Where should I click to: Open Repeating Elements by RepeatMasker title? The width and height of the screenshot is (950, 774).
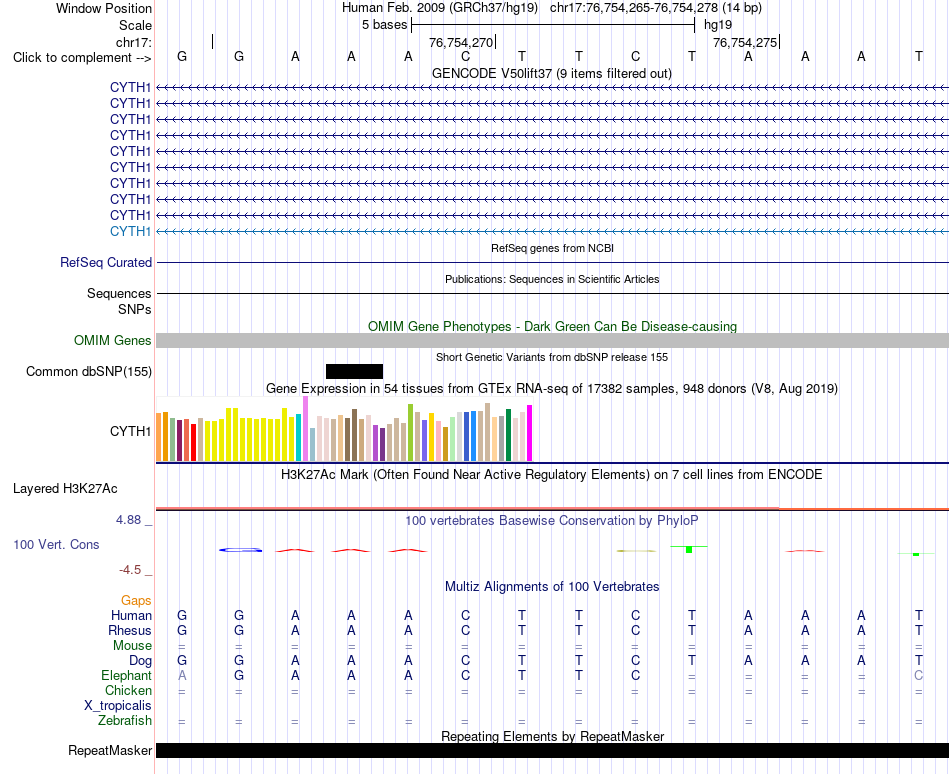click(552, 736)
